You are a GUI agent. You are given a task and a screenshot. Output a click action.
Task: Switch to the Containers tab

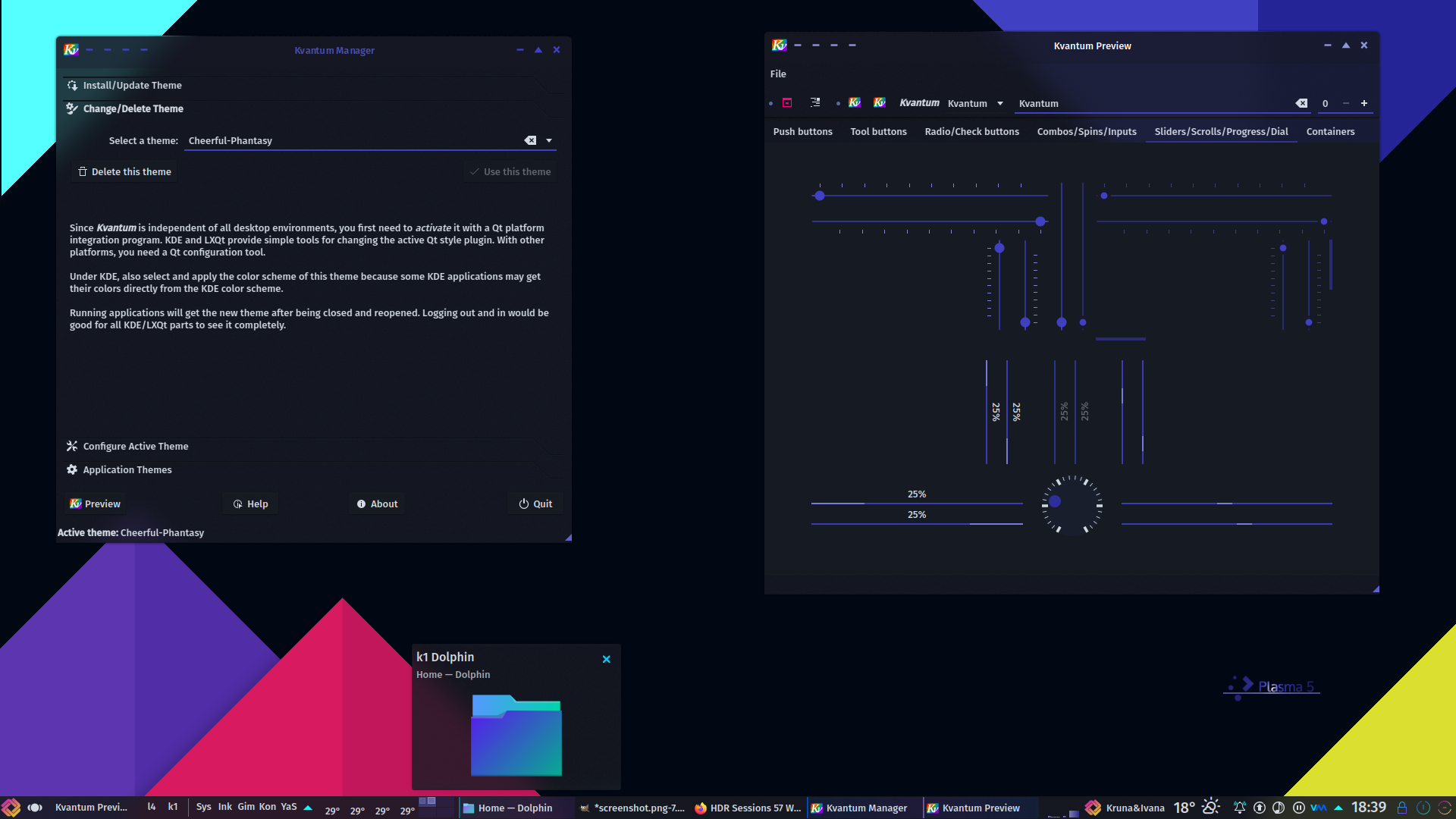(x=1330, y=131)
